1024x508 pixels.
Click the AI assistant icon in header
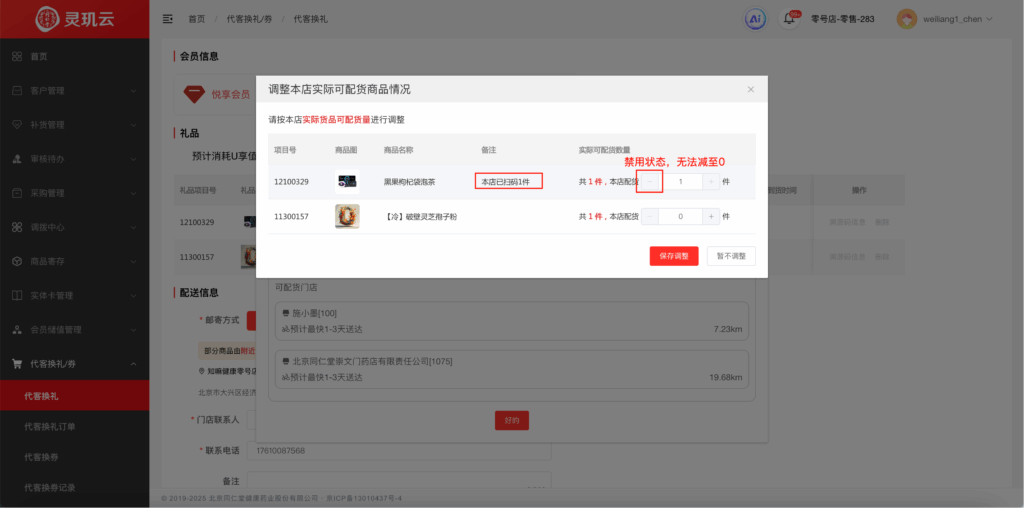(755, 19)
